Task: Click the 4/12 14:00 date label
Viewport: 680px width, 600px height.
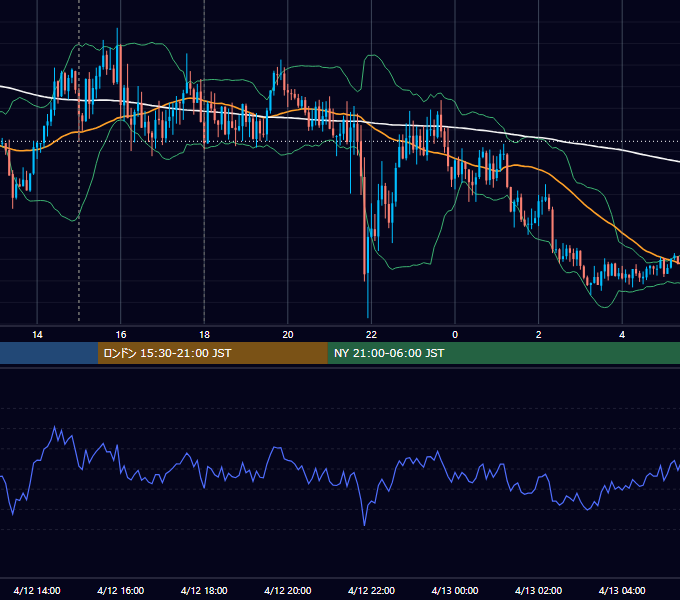Action: click(37, 590)
